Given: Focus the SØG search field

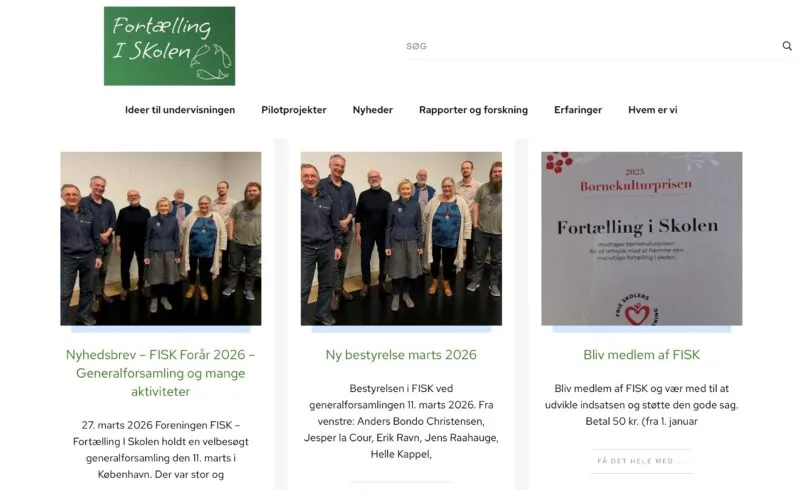Looking at the screenshot, I should point(592,46).
